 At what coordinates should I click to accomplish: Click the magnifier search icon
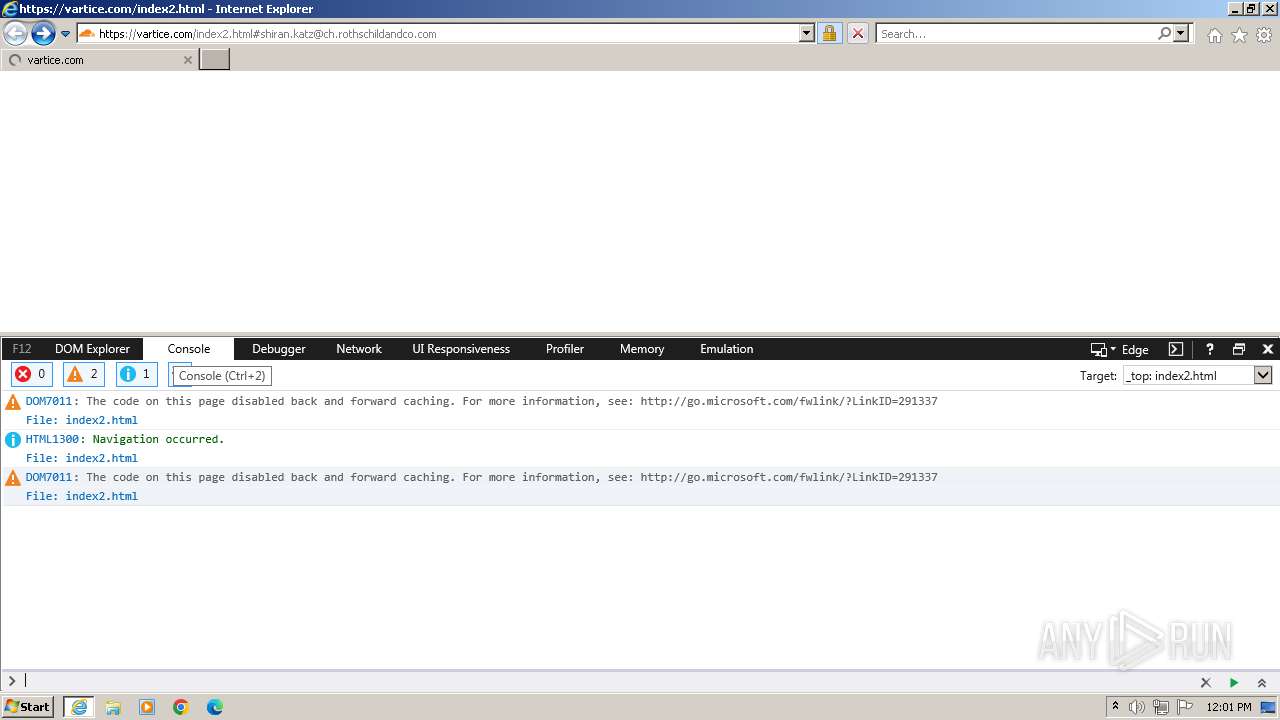tap(1164, 33)
